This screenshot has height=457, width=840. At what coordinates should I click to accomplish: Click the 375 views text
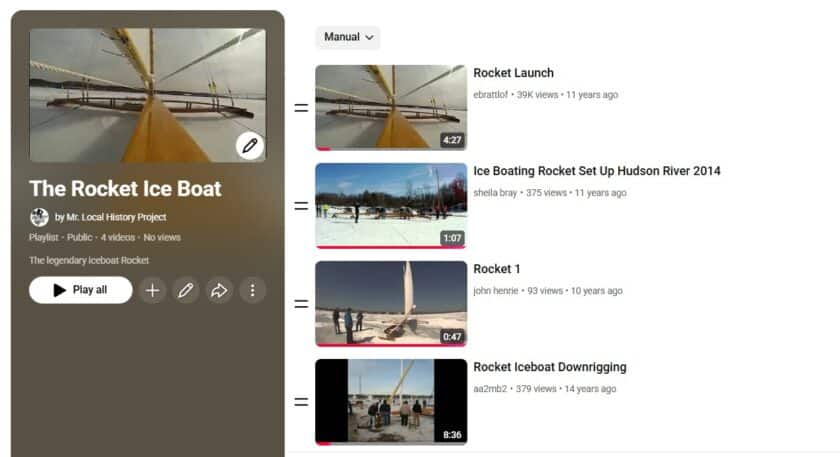coord(546,193)
